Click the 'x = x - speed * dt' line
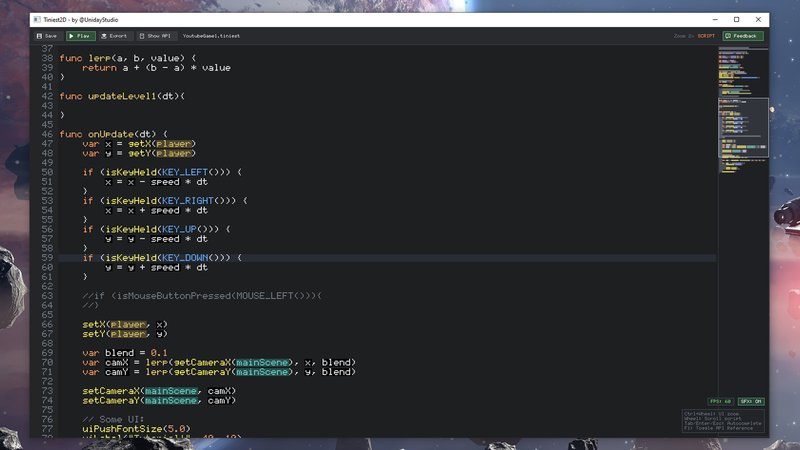This screenshot has width=800, height=450. [156, 182]
